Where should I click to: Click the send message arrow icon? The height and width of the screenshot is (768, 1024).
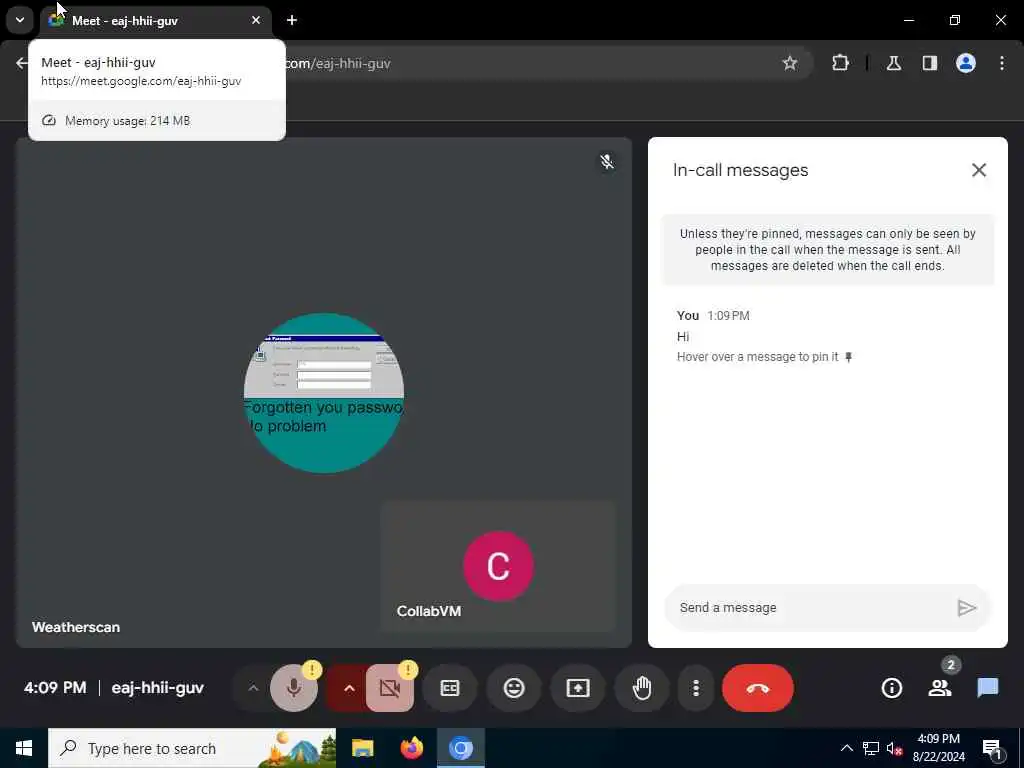[967, 608]
